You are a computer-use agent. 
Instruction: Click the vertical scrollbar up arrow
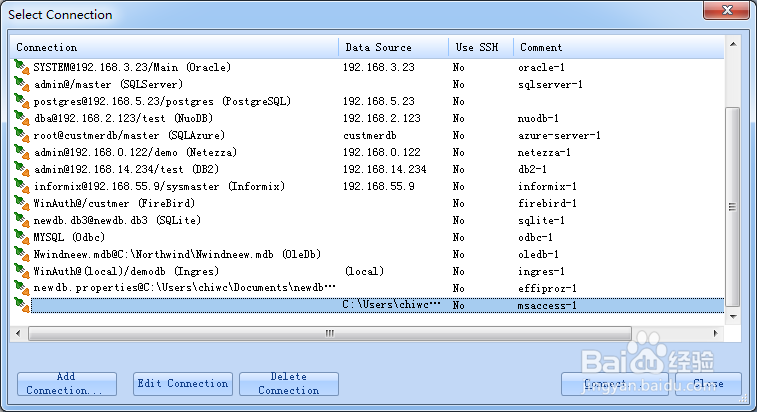tap(733, 44)
